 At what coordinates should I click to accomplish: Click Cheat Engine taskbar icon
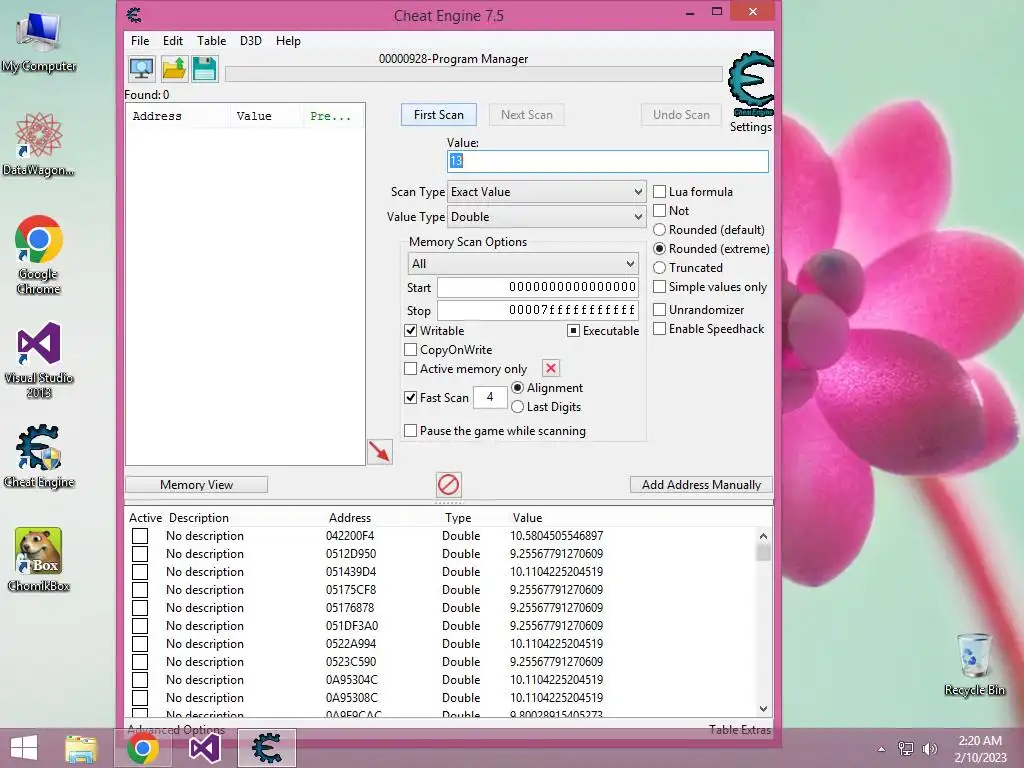(x=266, y=748)
